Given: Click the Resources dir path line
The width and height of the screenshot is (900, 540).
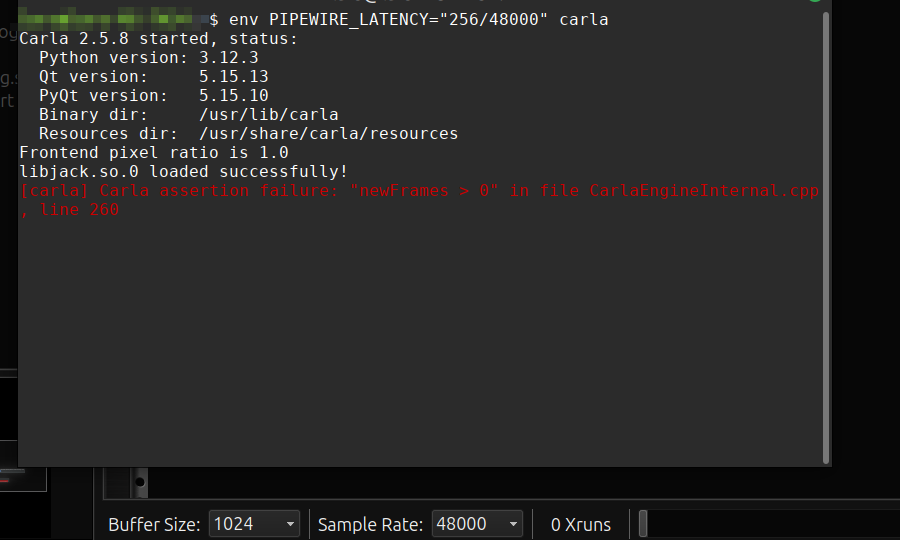Looking at the screenshot, I should point(249,133).
